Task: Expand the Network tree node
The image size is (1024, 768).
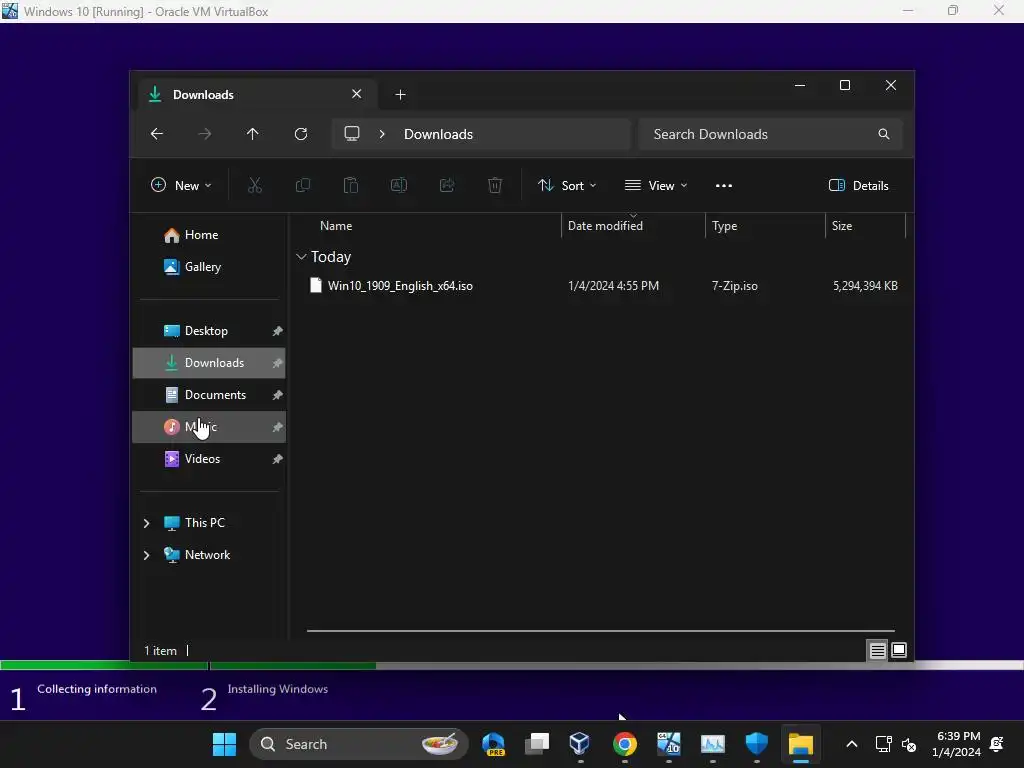Action: point(146,555)
